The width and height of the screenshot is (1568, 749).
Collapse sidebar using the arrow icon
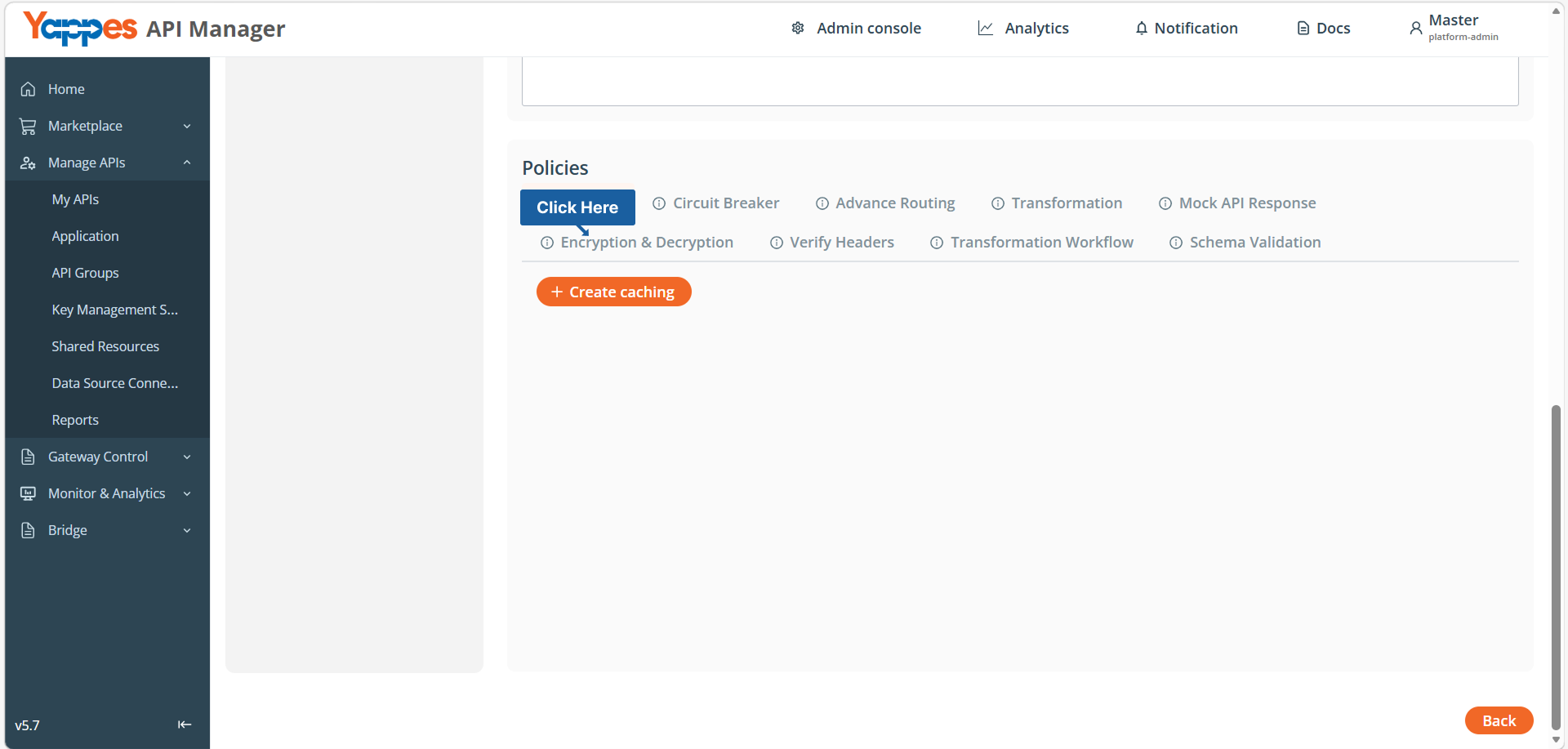185,724
